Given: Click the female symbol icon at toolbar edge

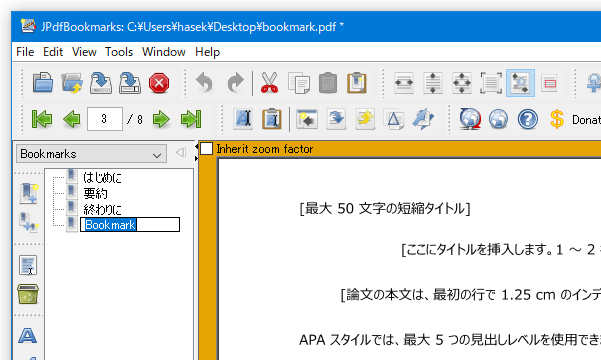Looking at the screenshot, I should point(593,83).
